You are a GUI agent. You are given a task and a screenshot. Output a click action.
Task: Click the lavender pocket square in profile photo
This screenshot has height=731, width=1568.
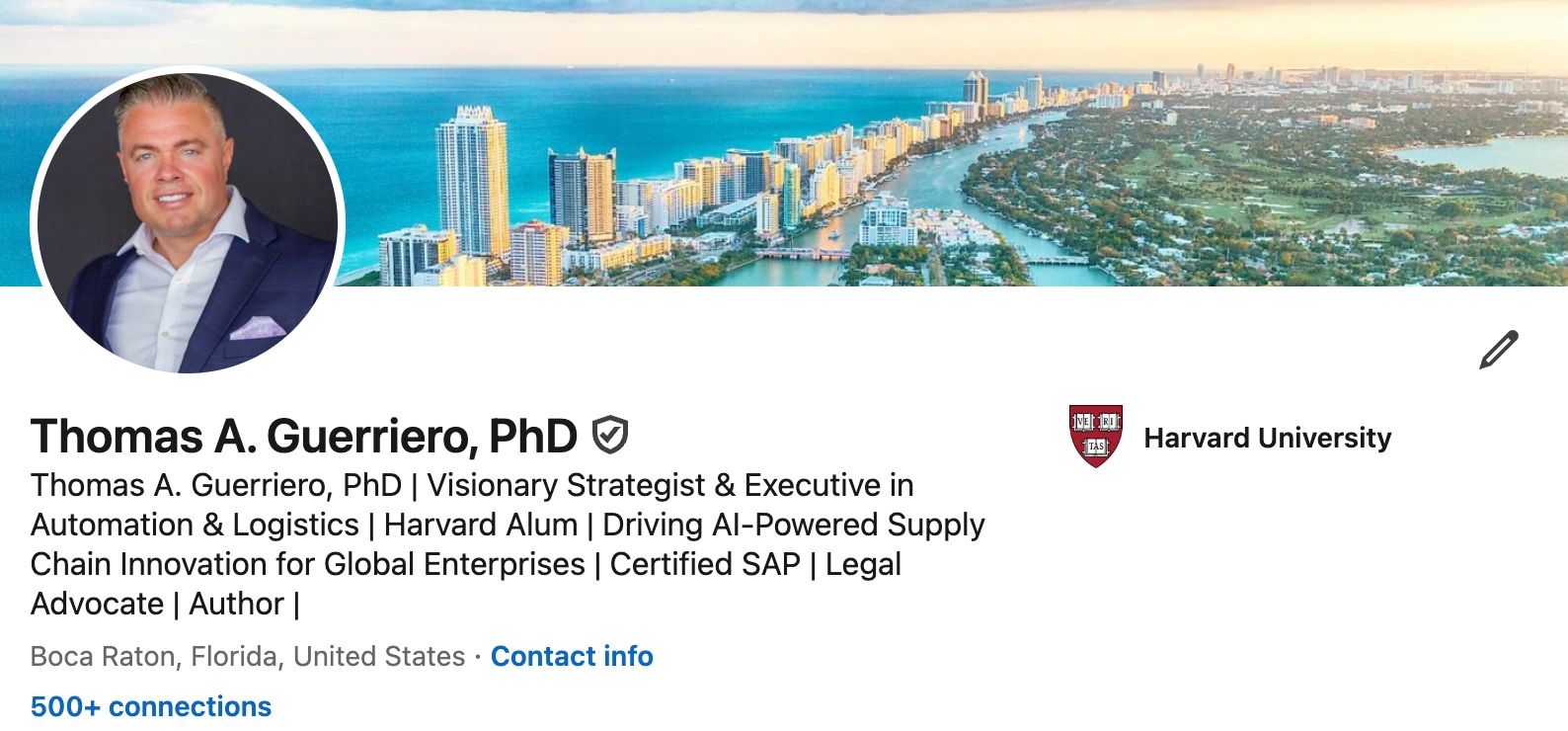[257, 328]
